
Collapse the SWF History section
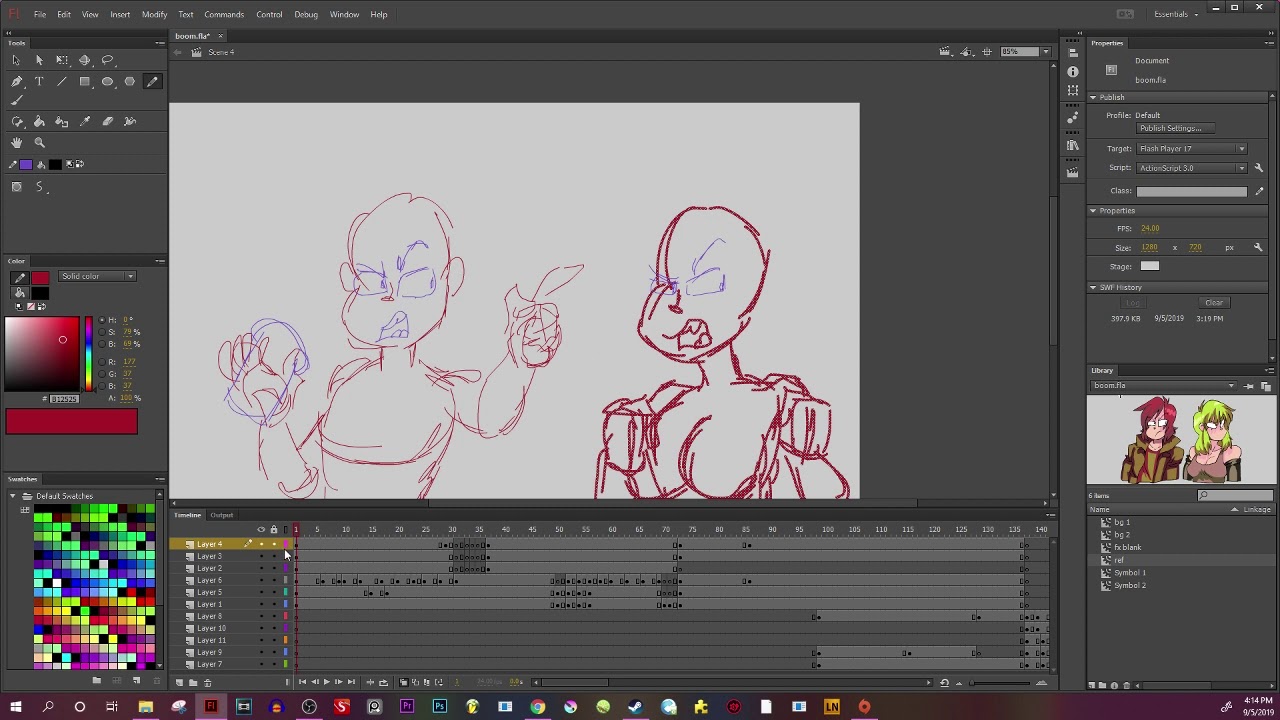(x=1093, y=288)
